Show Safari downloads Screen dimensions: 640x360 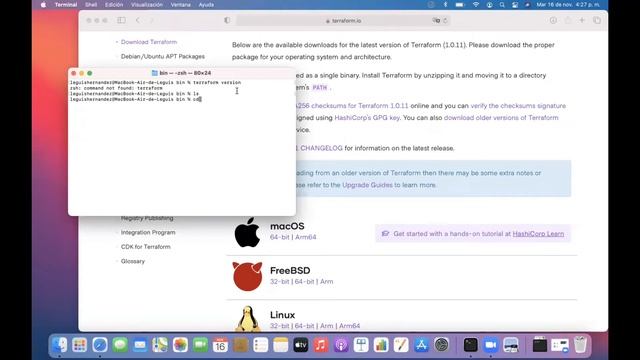tap(553, 20)
